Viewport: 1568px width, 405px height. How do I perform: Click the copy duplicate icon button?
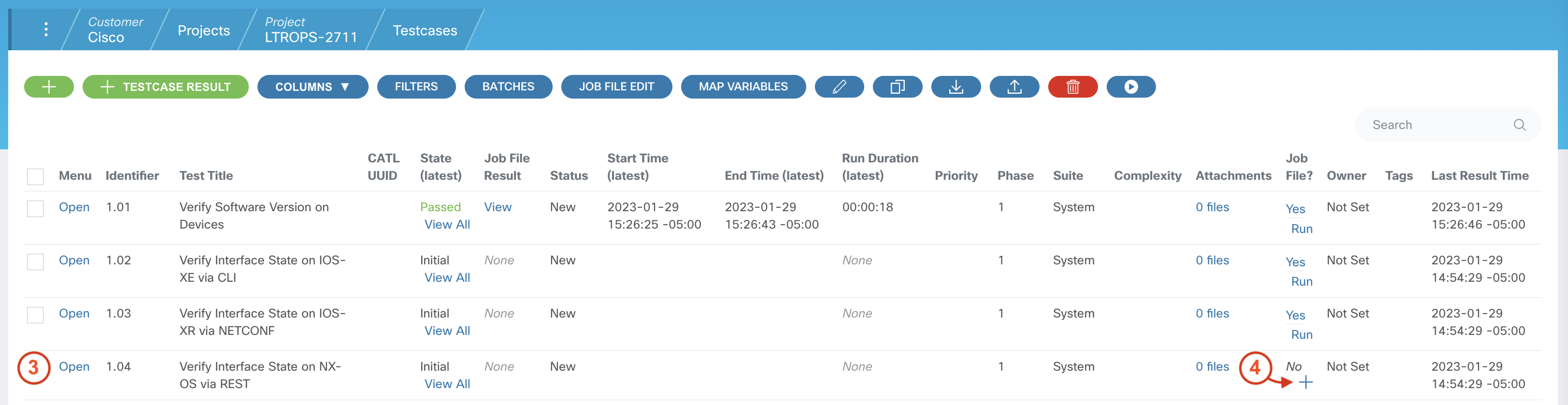(x=897, y=87)
